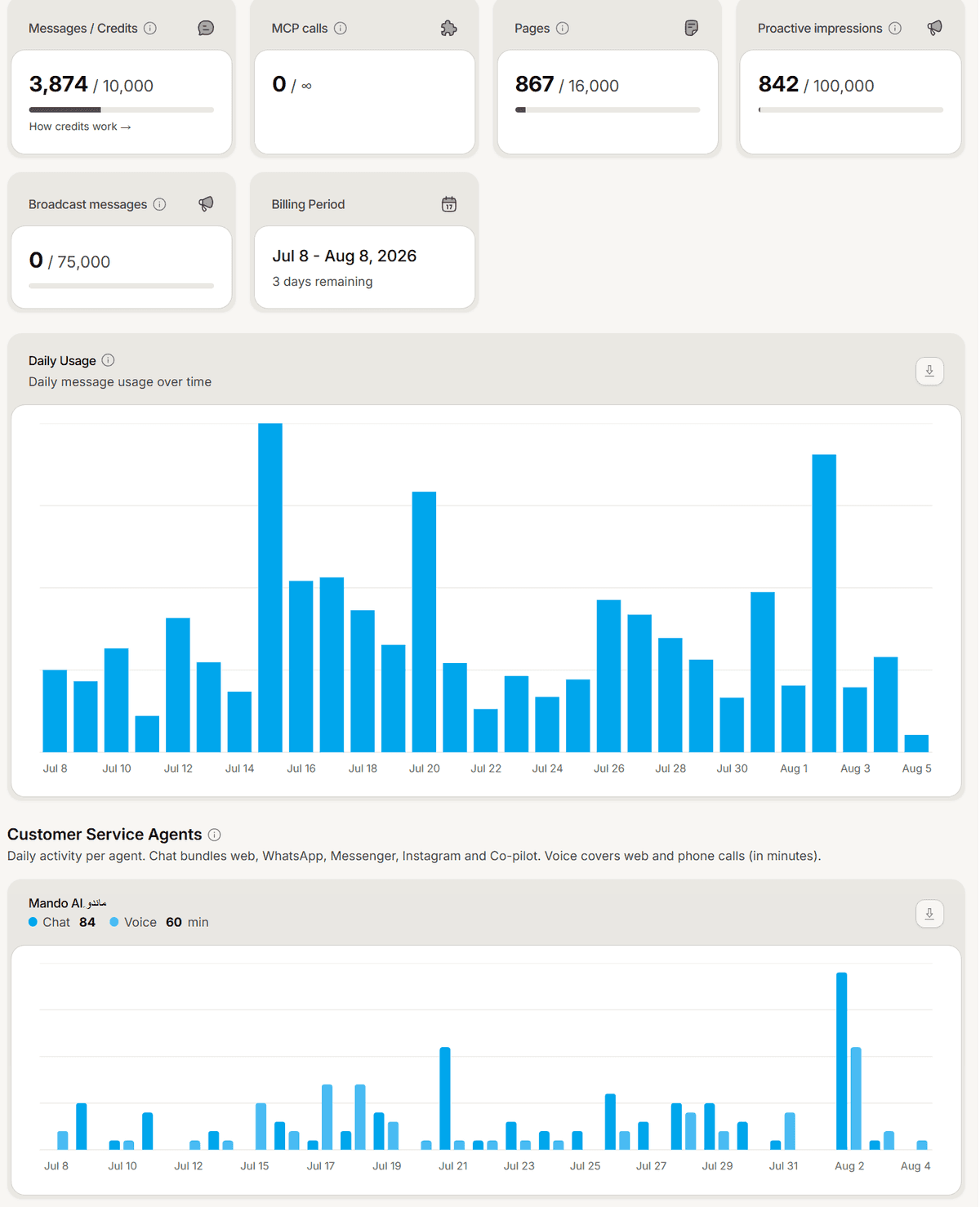Viewport: 980px width, 1207px height.
Task: Click the document icon in Pages card
Action: click(x=692, y=29)
